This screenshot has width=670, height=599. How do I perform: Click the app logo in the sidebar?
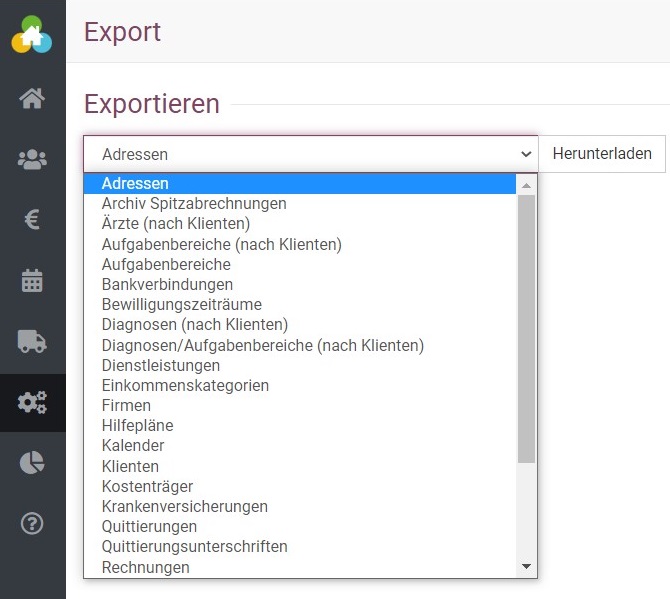pos(32,35)
